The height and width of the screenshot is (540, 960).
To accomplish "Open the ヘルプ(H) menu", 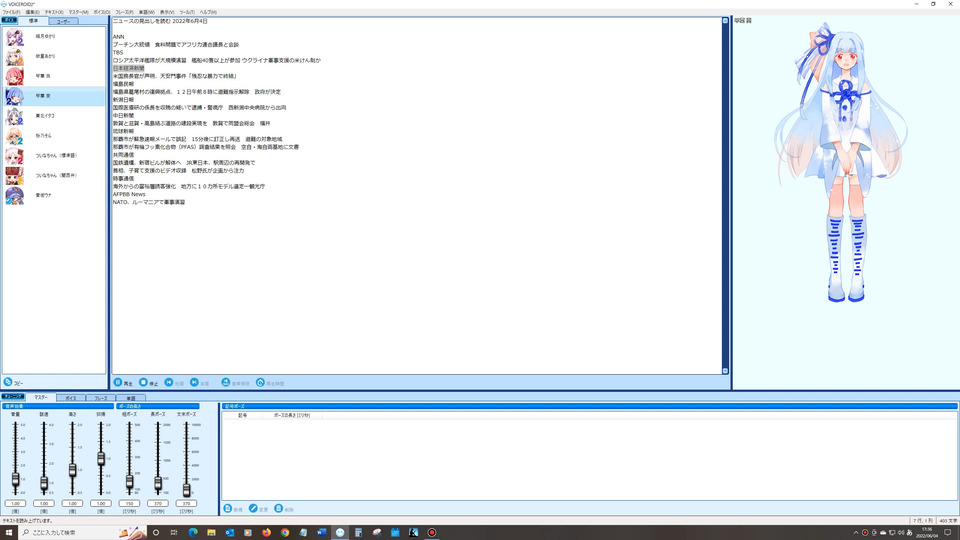I will (x=208, y=12).
